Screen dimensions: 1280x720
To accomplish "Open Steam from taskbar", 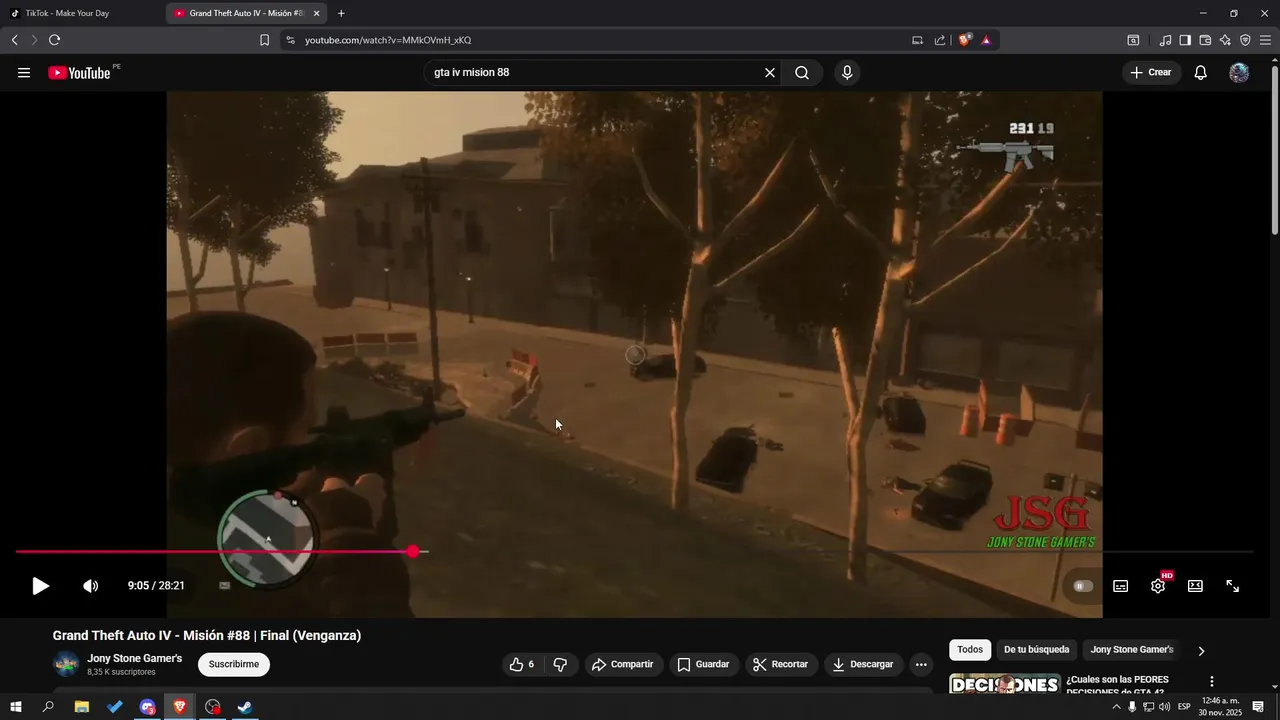I will pyautogui.click(x=245, y=707).
